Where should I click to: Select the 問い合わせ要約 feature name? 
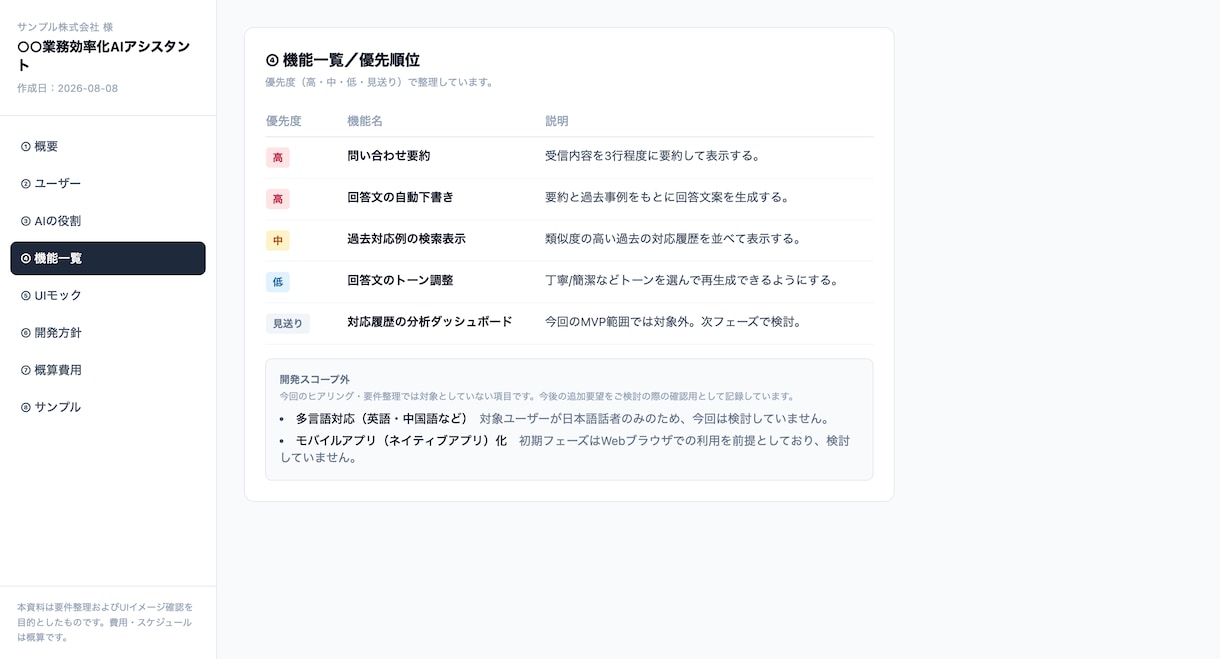389,156
